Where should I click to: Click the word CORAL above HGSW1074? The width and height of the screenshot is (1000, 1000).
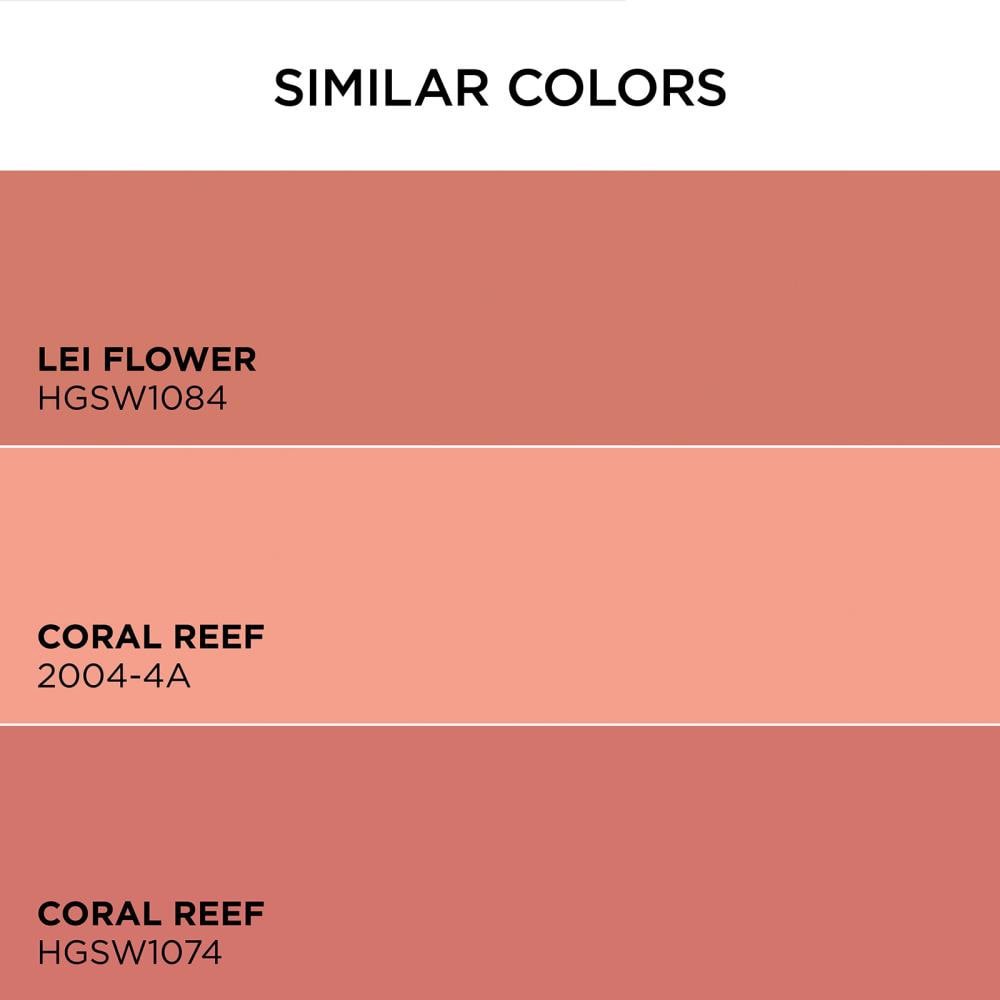point(99,913)
